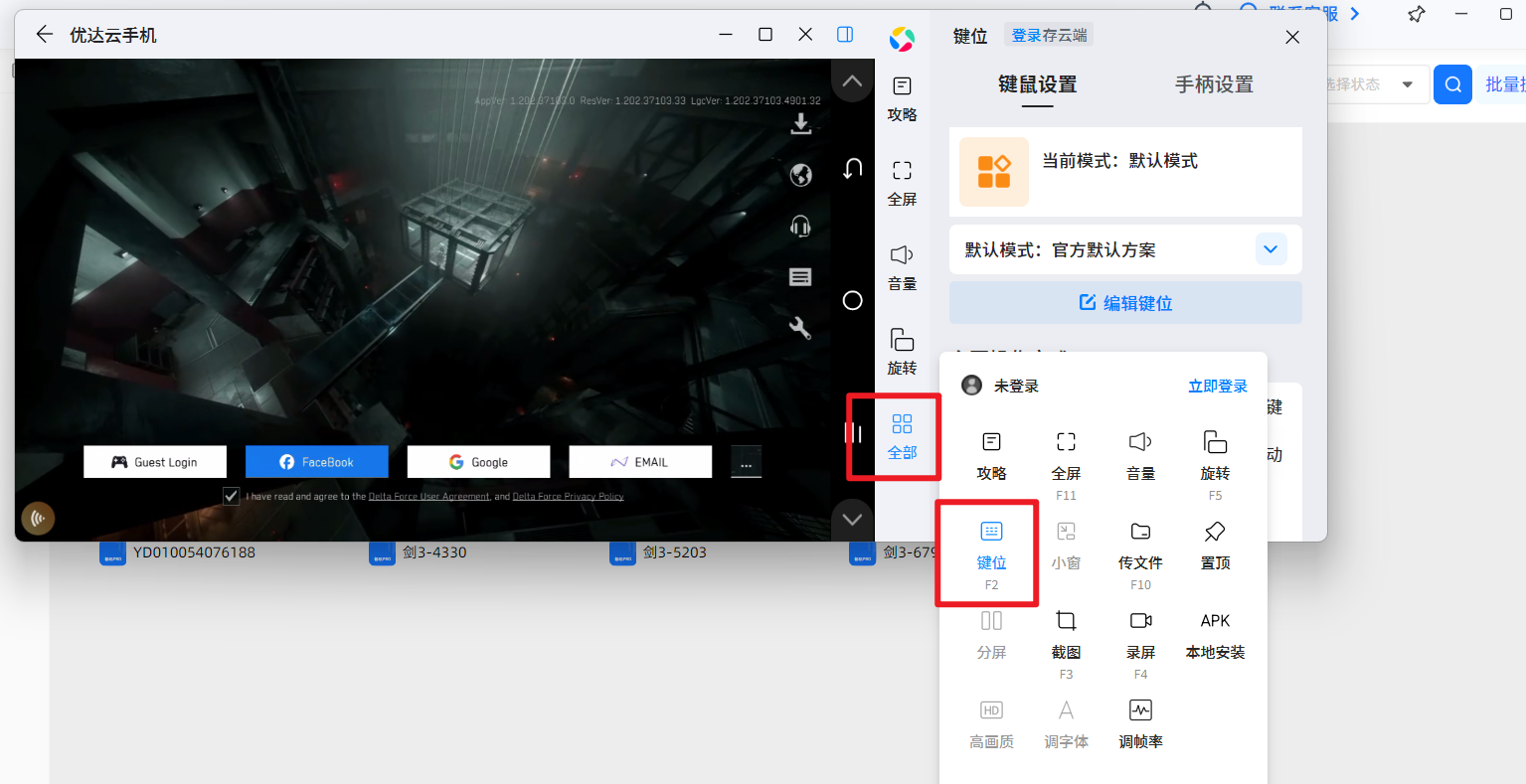Click the 登录存云端 badge

click(x=1049, y=36)
